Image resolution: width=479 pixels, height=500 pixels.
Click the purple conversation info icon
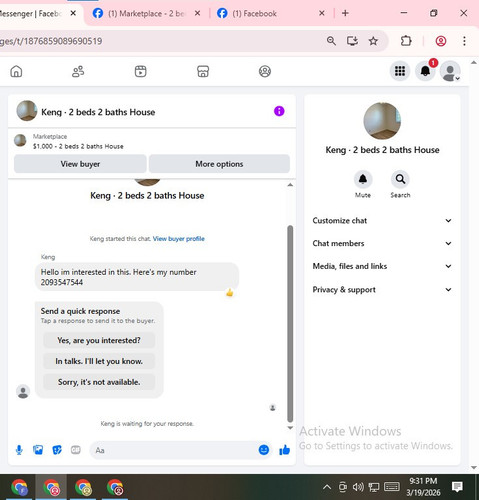(279, 111)
